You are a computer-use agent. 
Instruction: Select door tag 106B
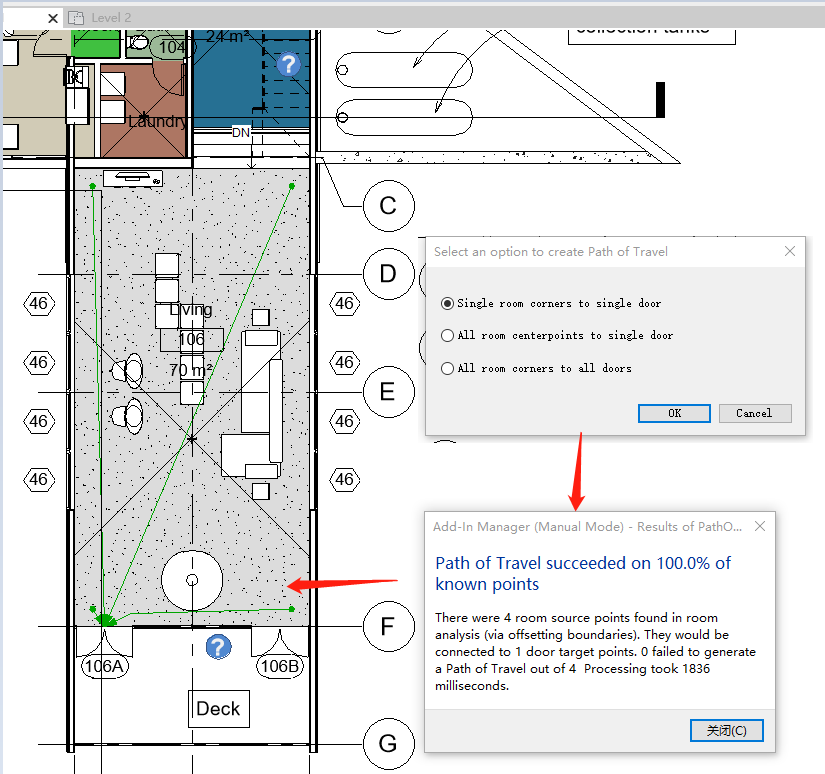pyautogui.click(x=278, y=665)
